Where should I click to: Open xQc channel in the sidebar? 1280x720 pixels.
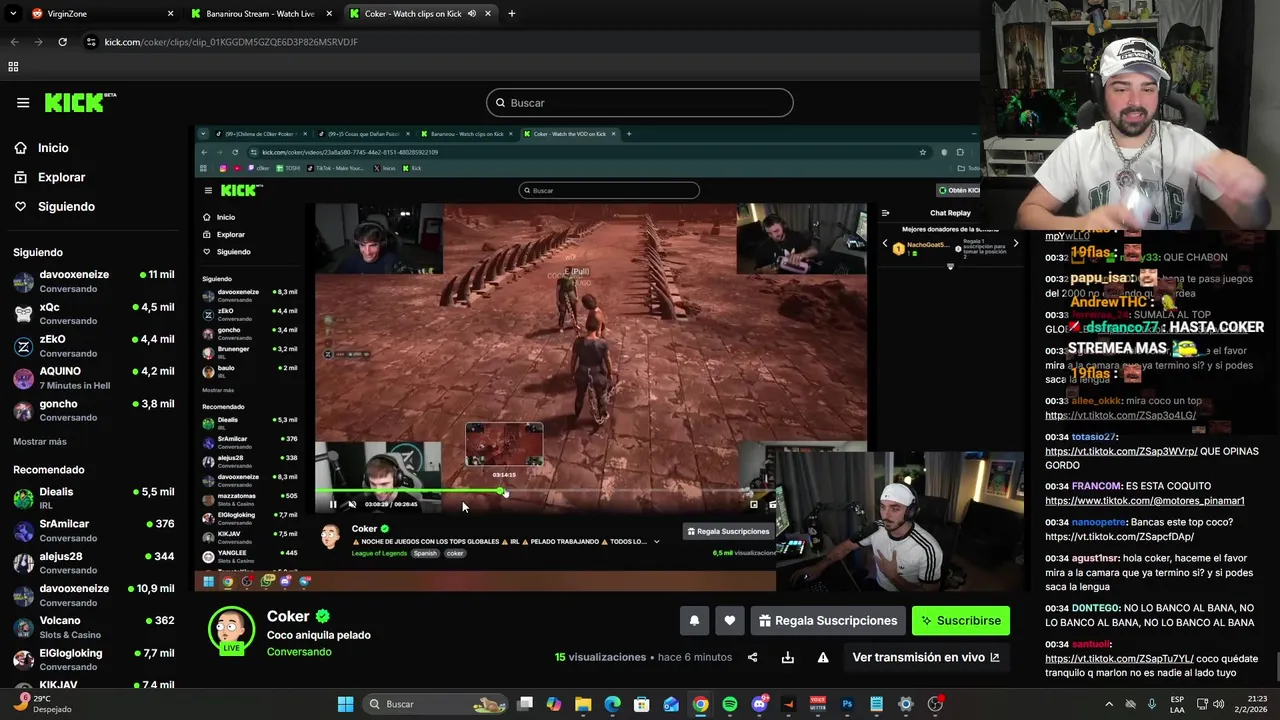coord(94,313)
